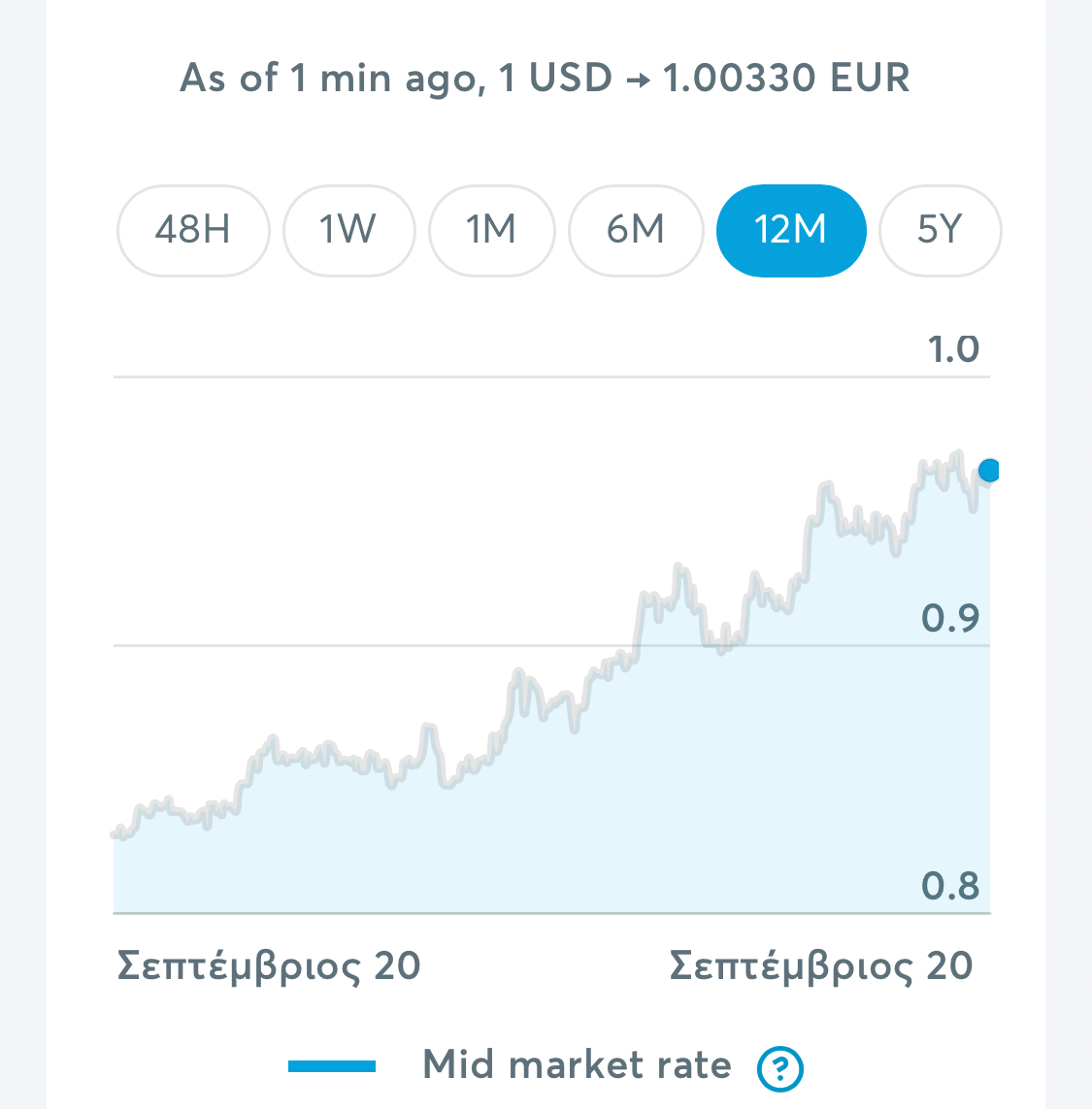Switch to the 5Y chart view
This screenshot has height=1109, width=1092.
(x=940, y=231)
